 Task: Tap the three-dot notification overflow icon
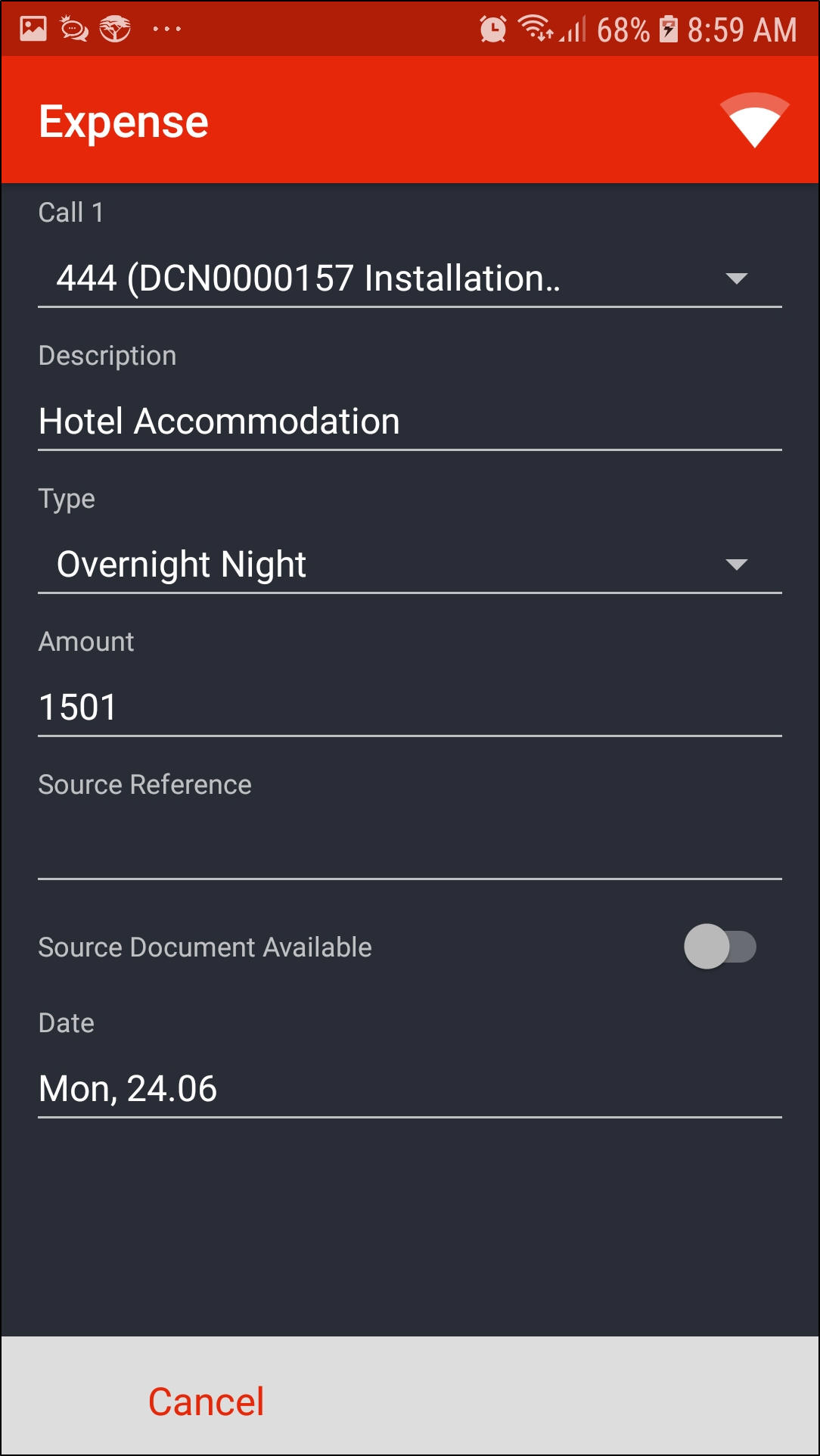166,30
